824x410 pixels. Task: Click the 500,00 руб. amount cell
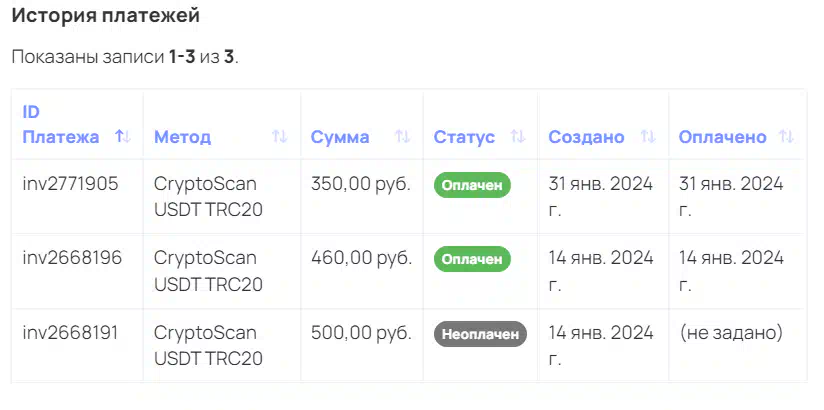(x=361, y=333)
